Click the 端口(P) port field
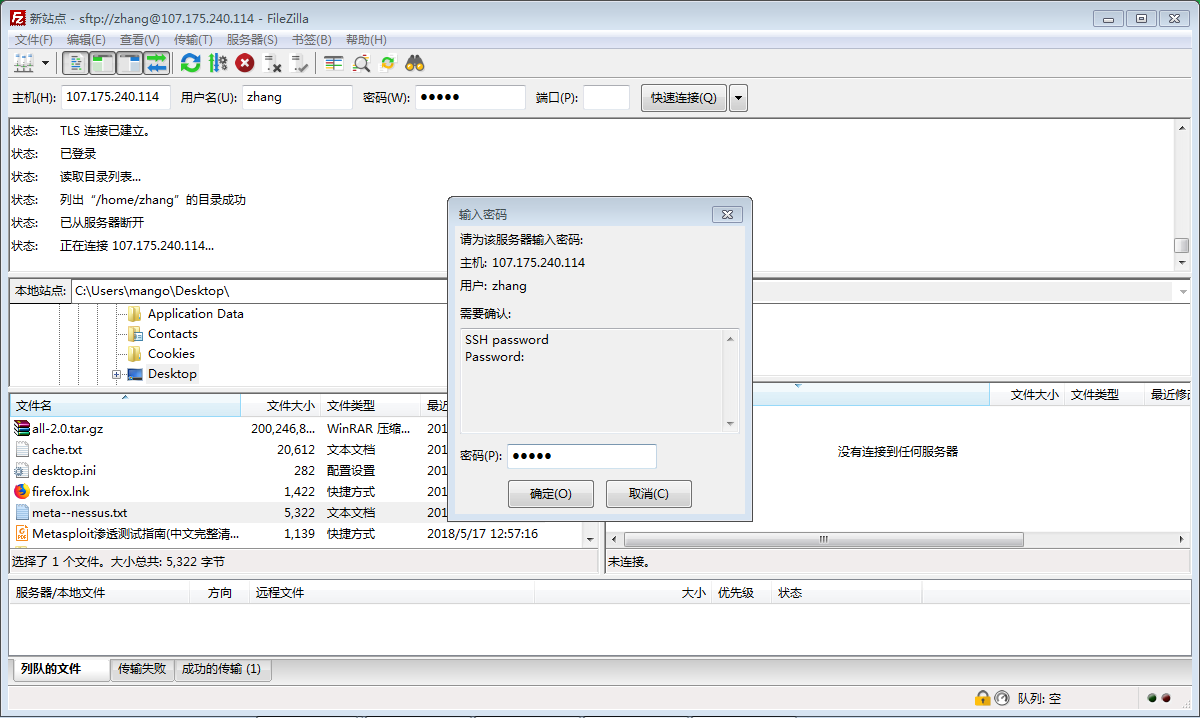The height and width of the screenshot is (718, 1200). pyautogui.click(x=607, y=97)
